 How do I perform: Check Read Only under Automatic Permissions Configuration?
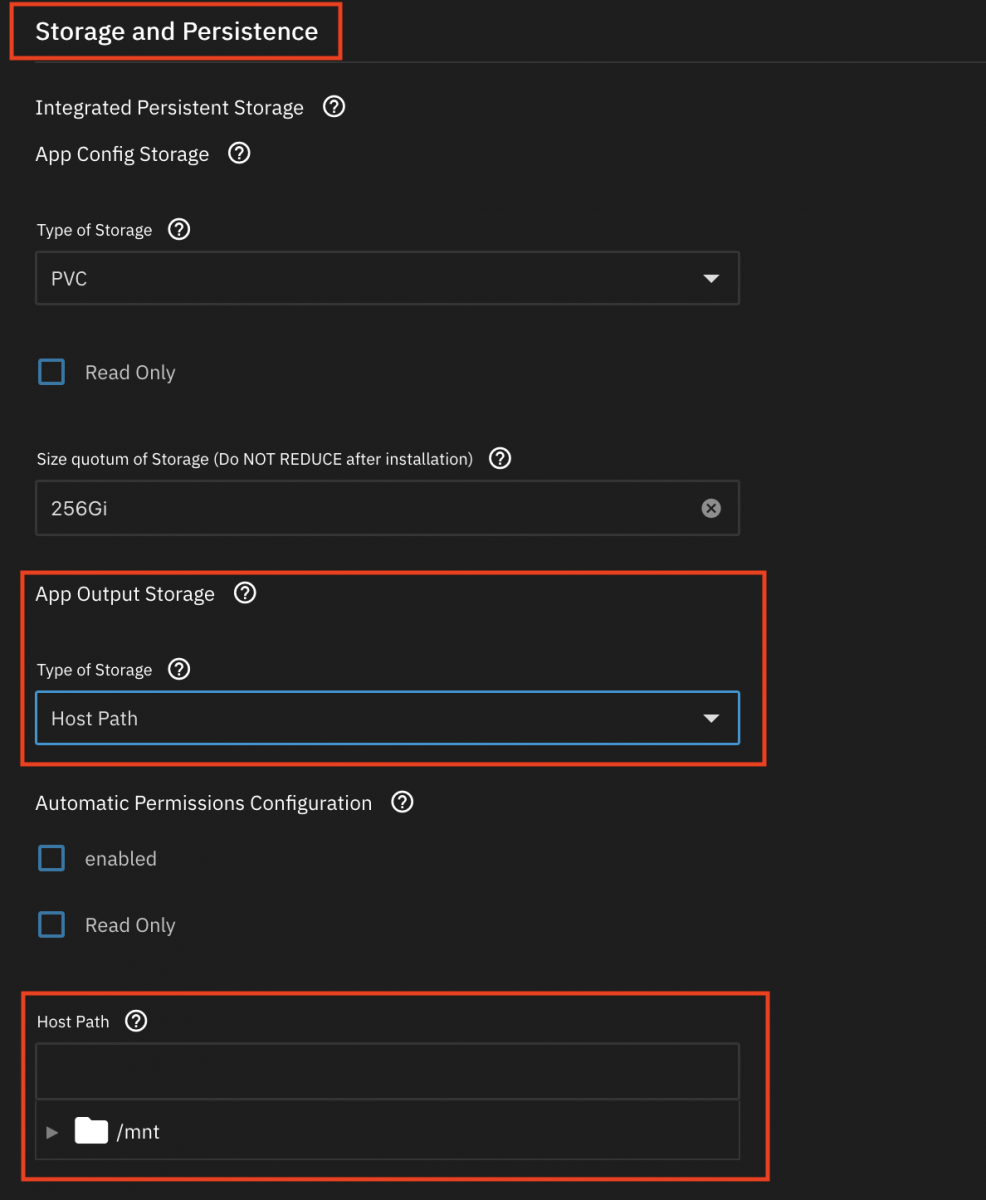(x=52, y=925)
